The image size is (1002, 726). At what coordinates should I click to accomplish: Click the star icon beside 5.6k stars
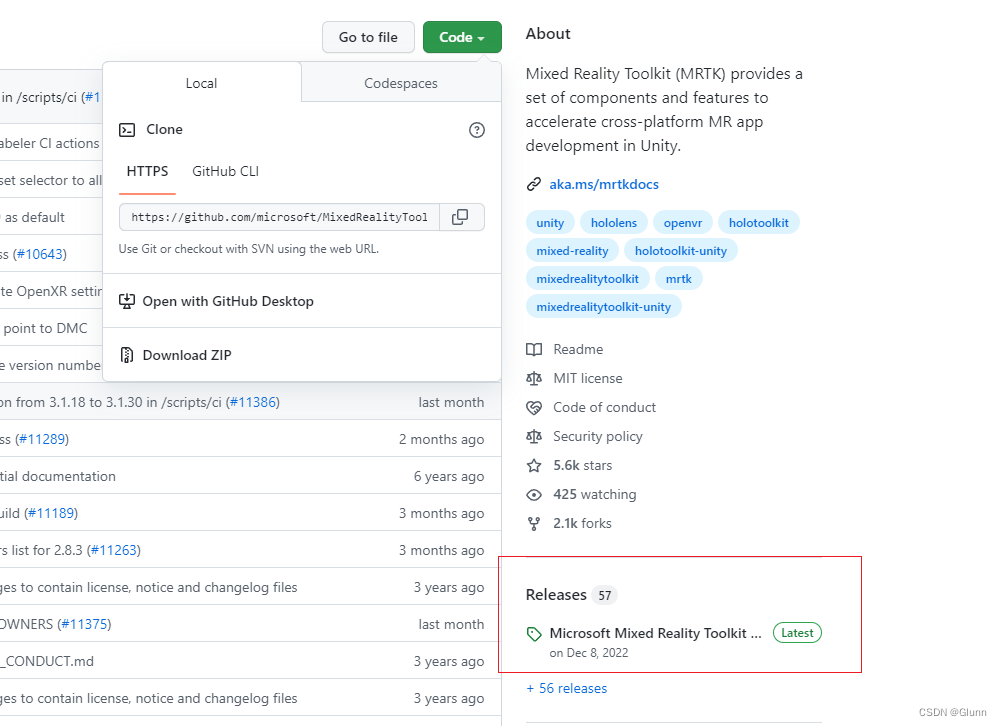pos(534,465)
